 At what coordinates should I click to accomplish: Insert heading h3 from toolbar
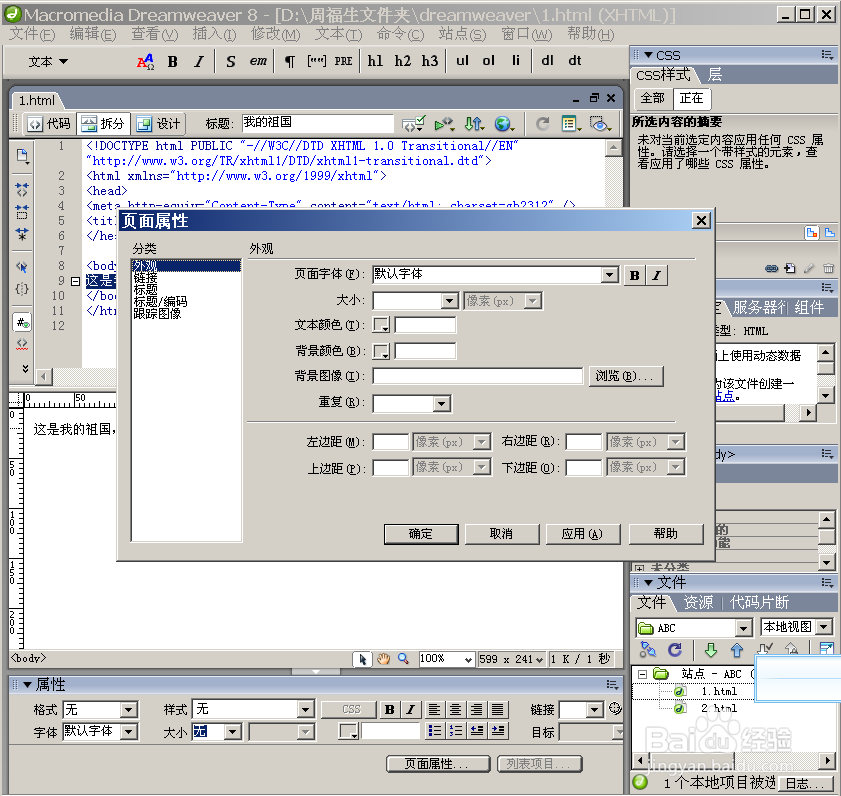[430, 61]
